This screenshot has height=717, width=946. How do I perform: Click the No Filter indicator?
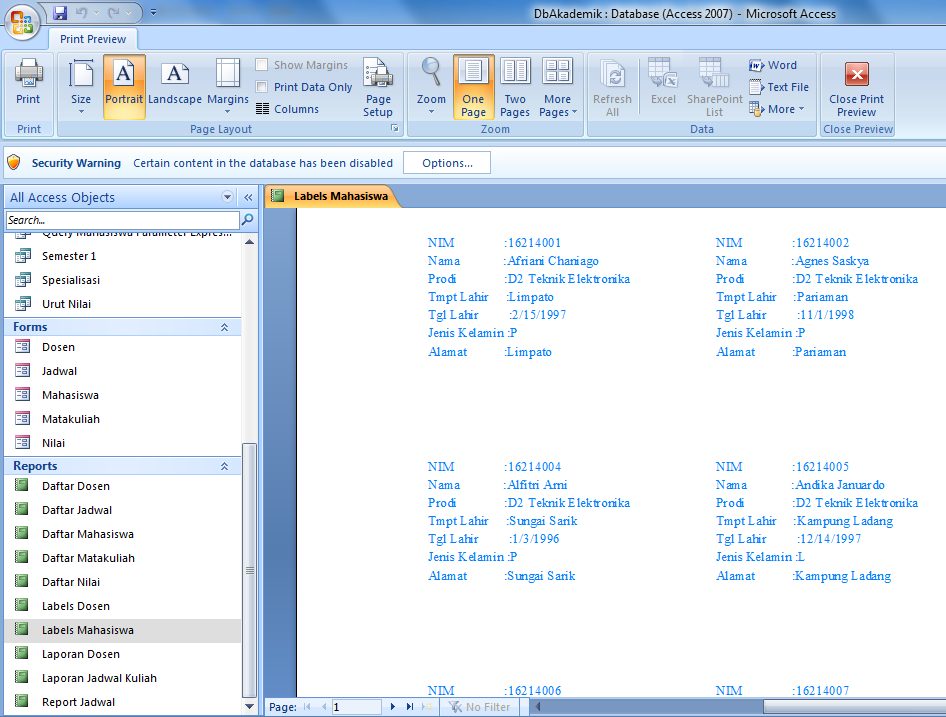pyautogui.click(x=480, y=707)
